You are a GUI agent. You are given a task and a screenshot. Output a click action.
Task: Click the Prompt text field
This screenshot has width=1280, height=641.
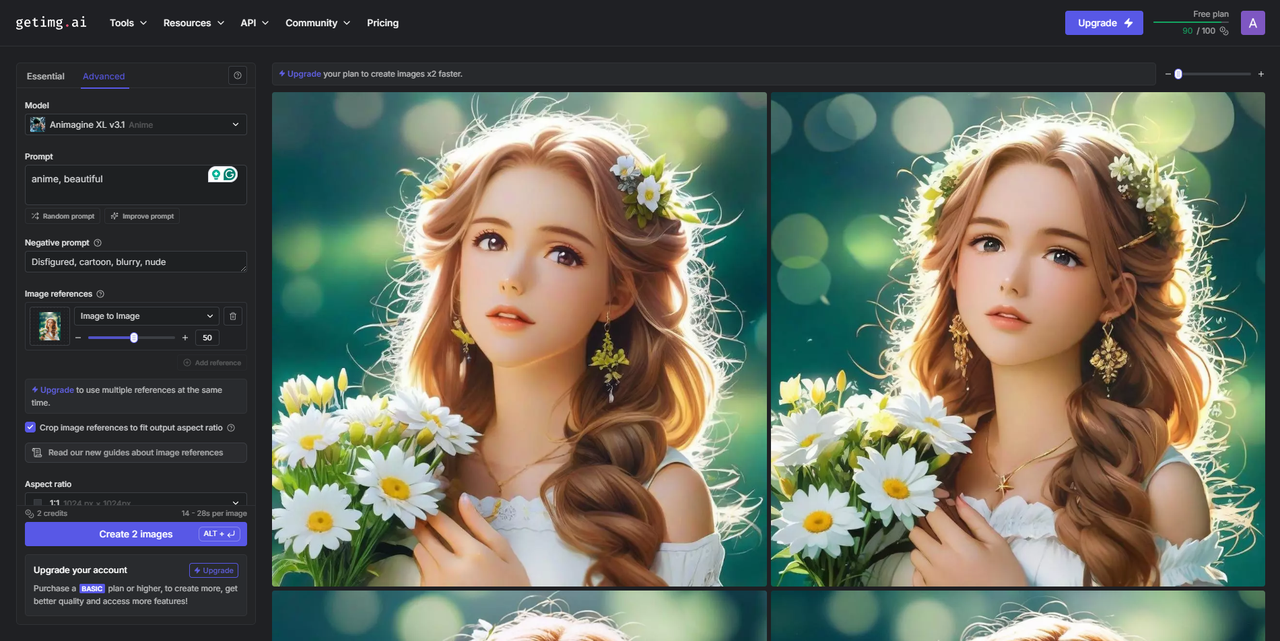[136, 185]
